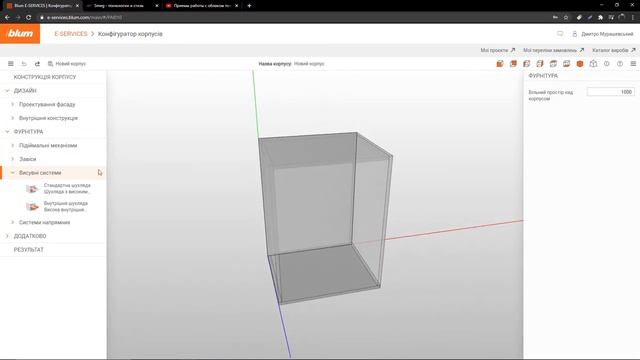Click the fifth gray cabinet view icon
This screenshot has width=640, height=360.
[x=553, y=64]
